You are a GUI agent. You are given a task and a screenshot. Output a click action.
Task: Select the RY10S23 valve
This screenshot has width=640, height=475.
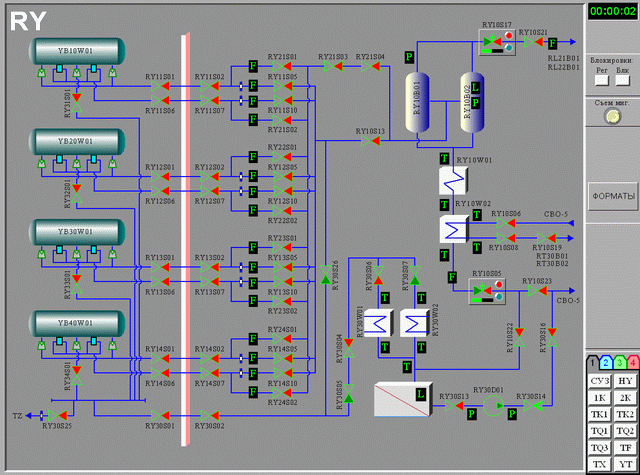[537, 291]
